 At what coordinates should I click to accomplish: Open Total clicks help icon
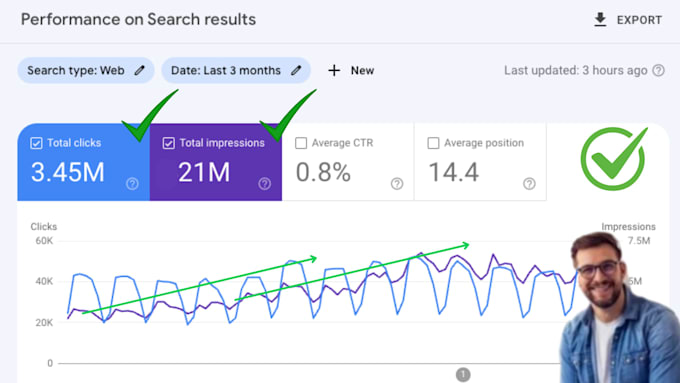(x=132, y=183)
